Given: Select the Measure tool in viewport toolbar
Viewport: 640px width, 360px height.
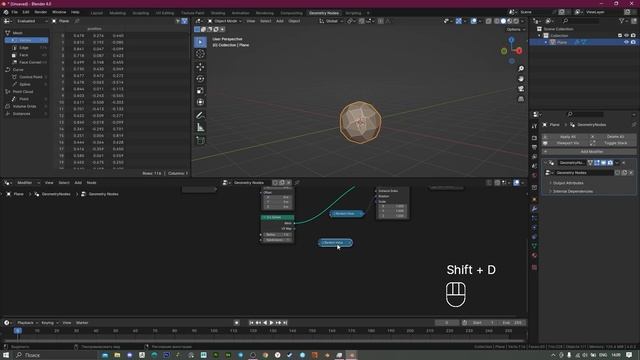Looking at the screenshot, I should [200, 128].
